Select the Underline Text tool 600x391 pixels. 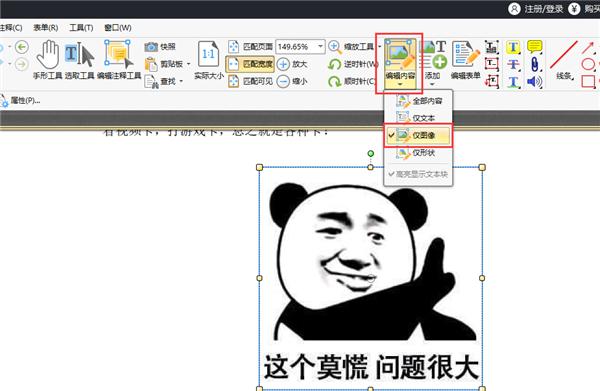click(513, 81)
